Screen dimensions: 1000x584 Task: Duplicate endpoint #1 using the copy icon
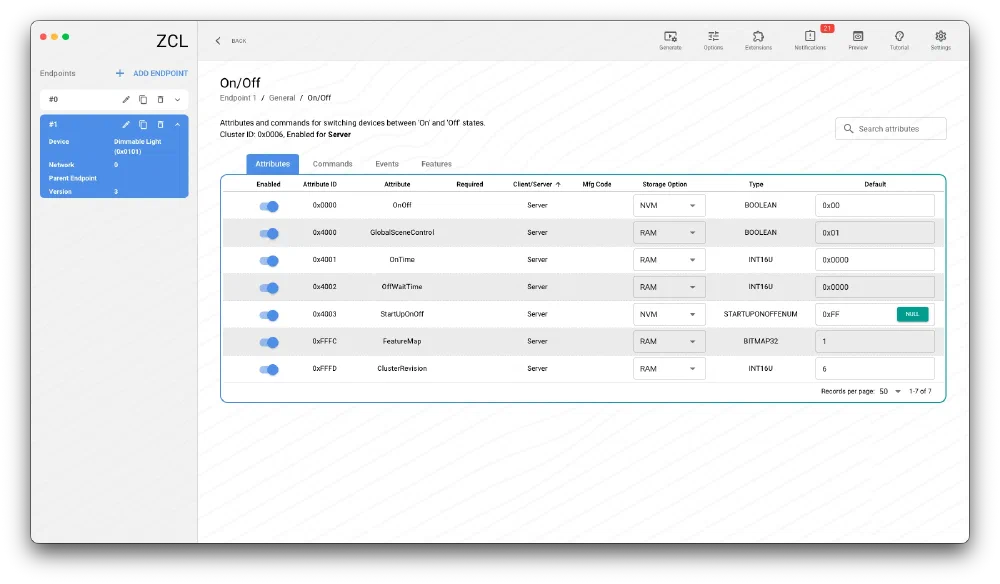pos(141,124)
